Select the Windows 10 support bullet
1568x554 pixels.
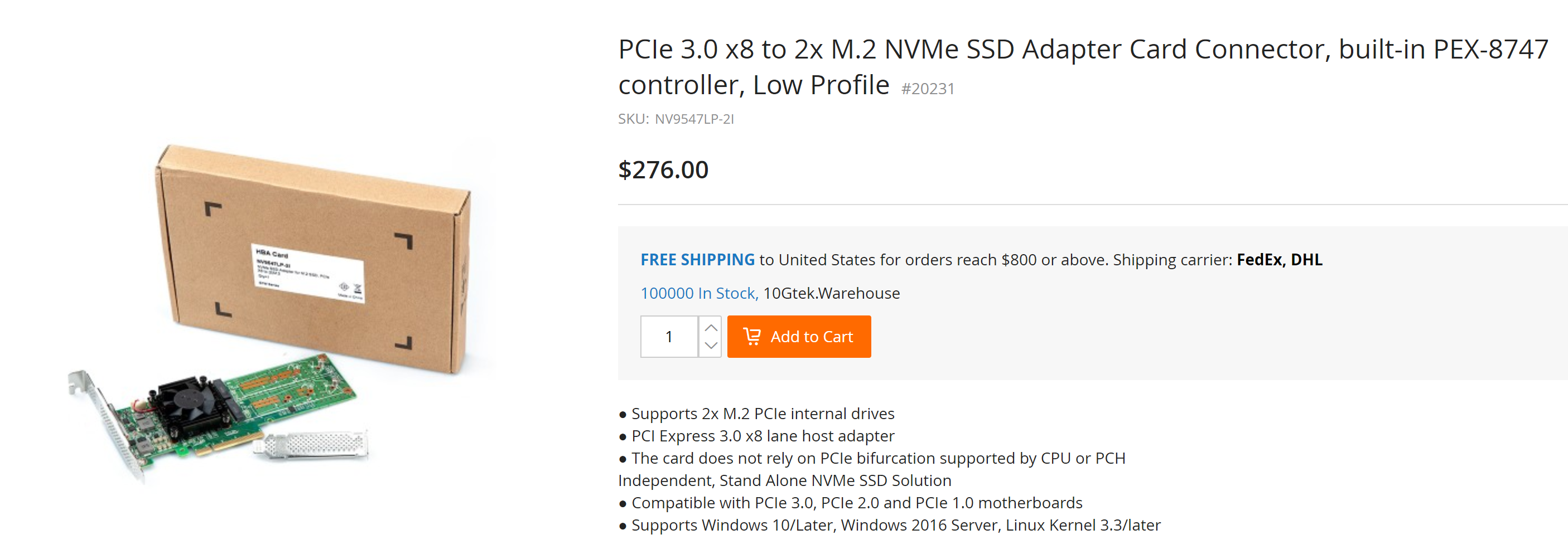tap(895, 526)
